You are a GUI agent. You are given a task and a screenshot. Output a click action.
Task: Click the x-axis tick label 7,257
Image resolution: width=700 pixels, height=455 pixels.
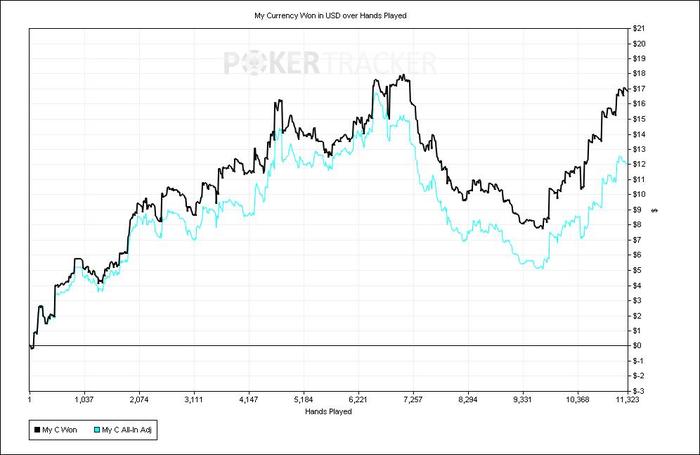(x=413, y=399)
